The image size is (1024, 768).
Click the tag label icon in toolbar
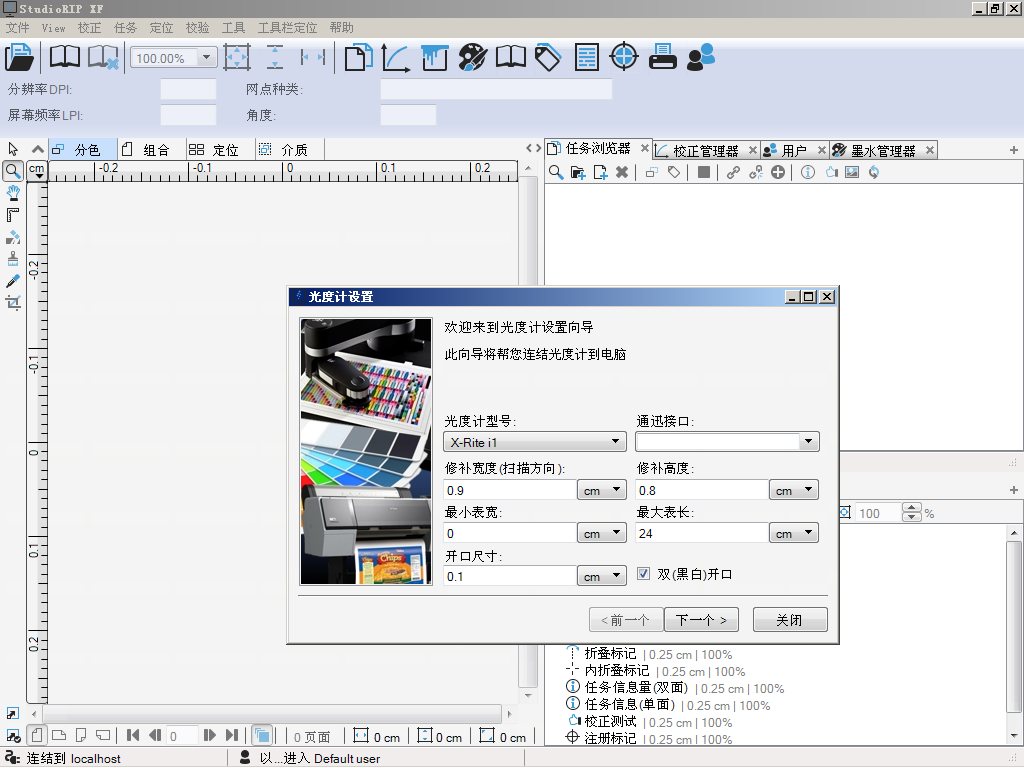[548, 57]
